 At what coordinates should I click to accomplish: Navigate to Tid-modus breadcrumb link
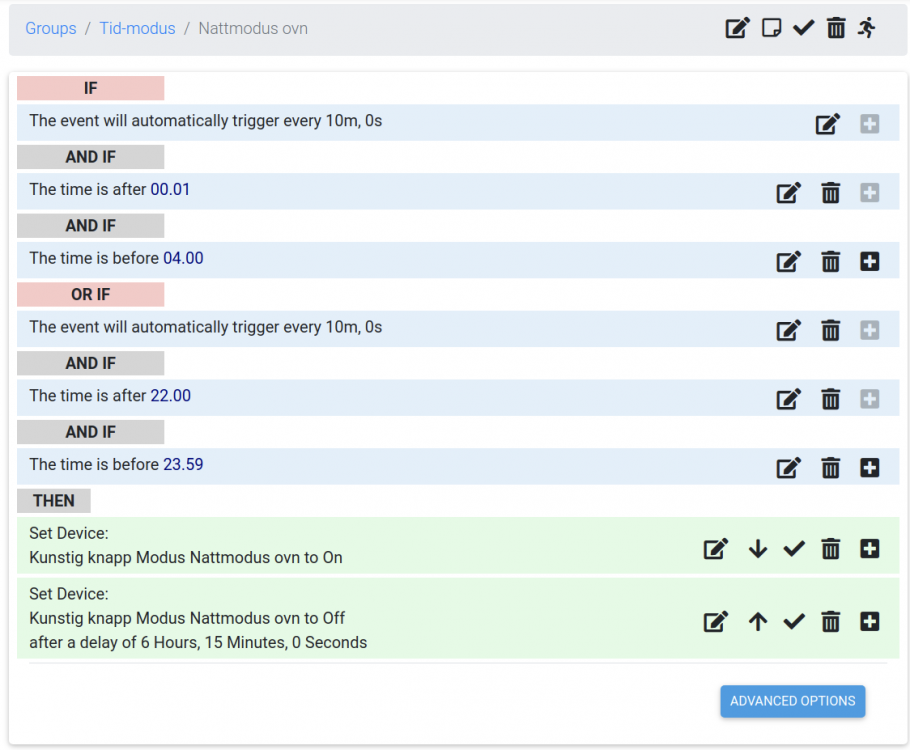click(137, 28)
